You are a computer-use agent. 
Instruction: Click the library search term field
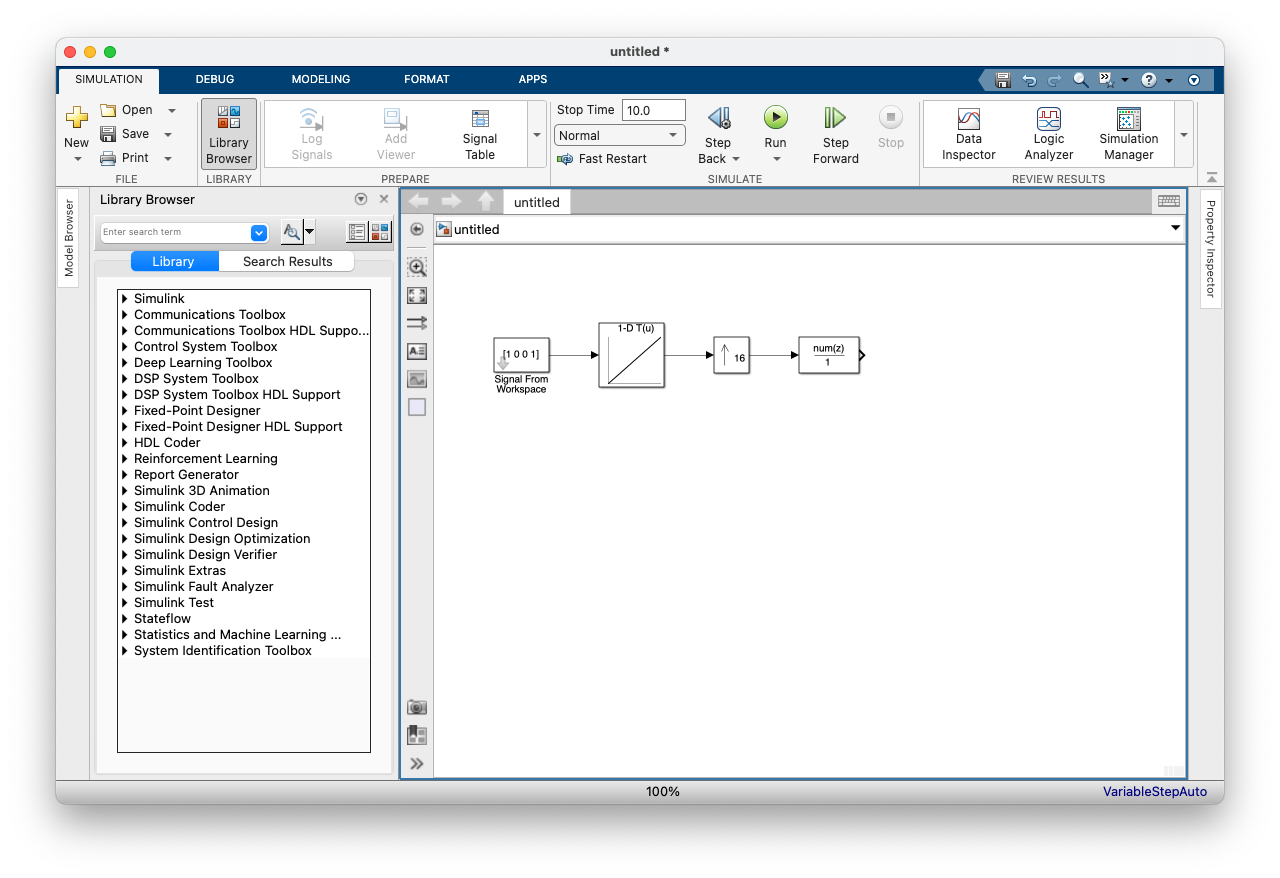pos(176,232)
